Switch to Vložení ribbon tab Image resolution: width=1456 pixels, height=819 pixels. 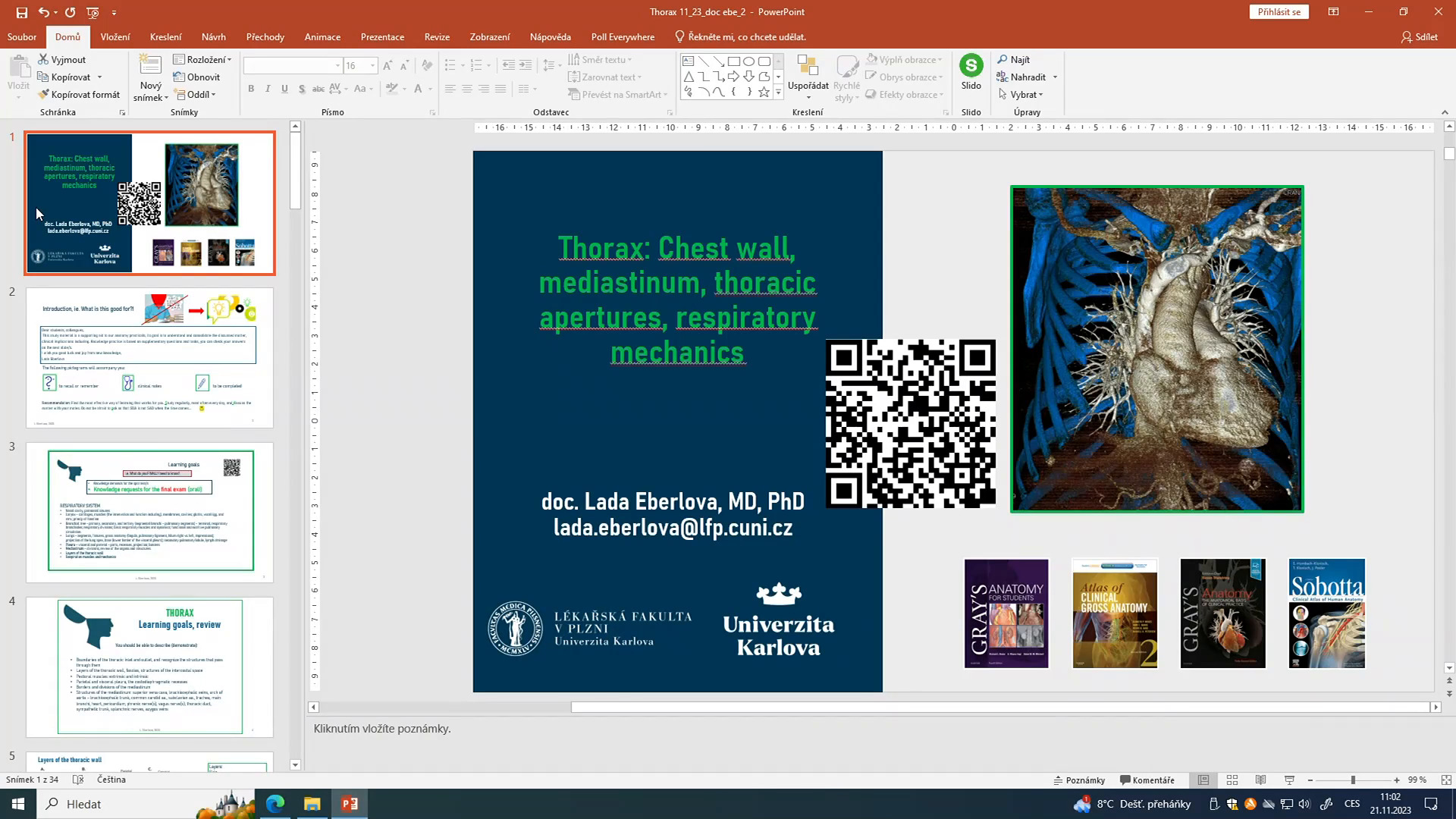pyautogui.click(x=115, y=36)
